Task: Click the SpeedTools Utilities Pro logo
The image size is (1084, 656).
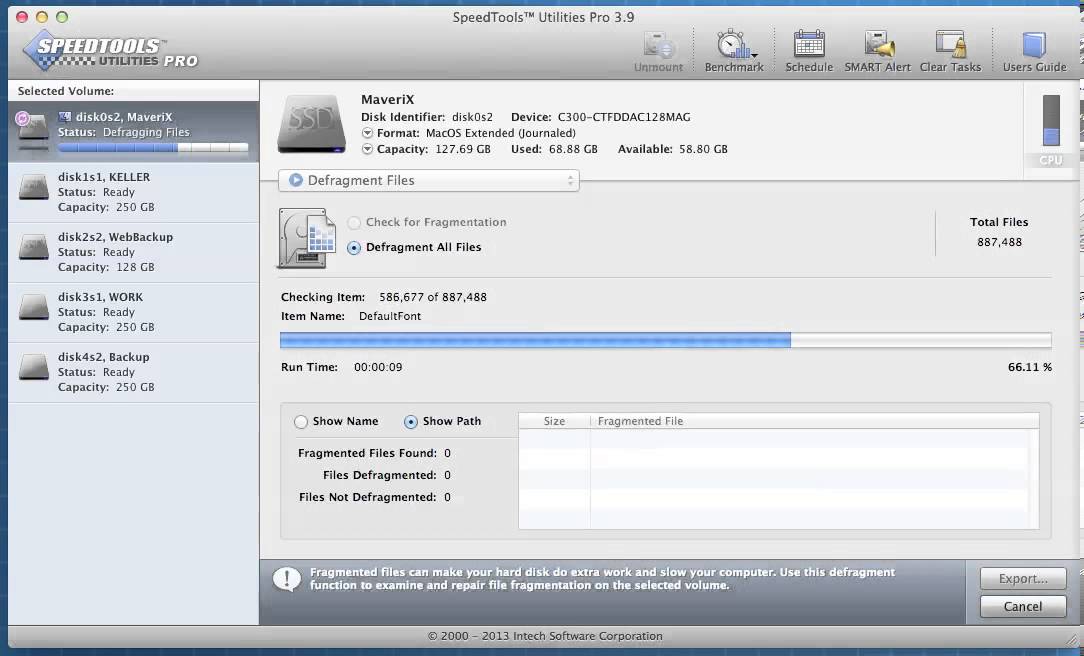Action: click(111, 51)
